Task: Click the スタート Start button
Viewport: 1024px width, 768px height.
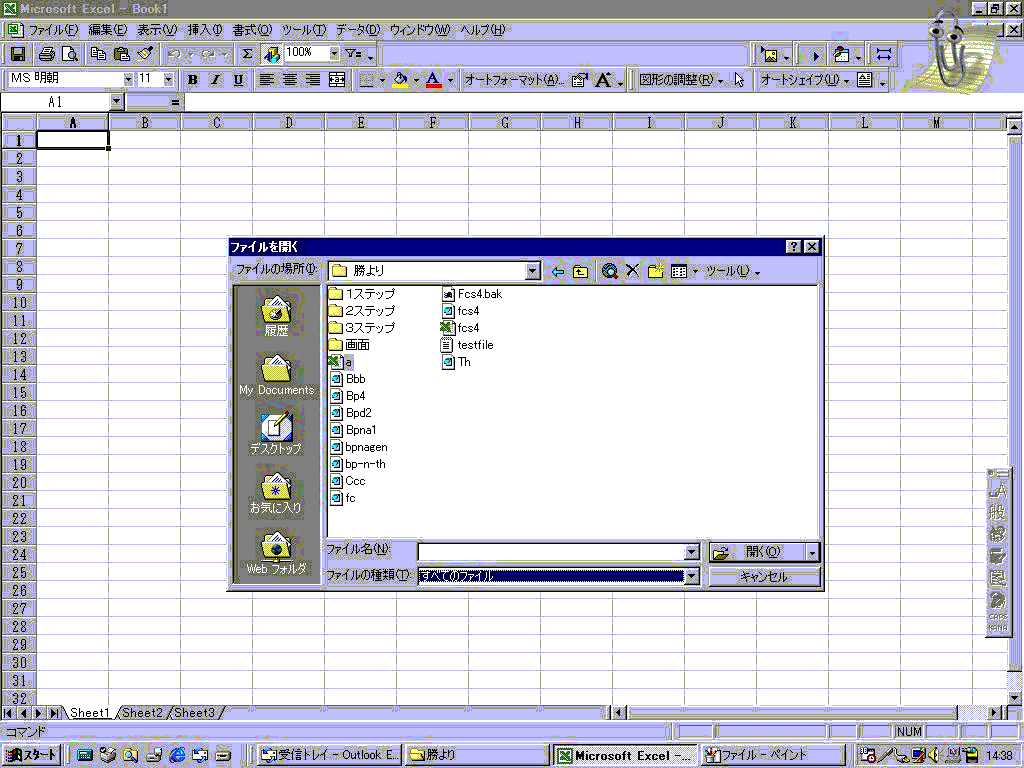Action: 31,755
